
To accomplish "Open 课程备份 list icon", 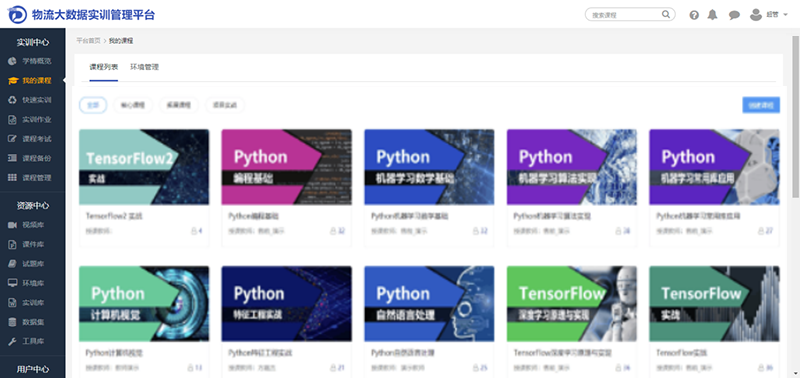I will tap(13, 158).
